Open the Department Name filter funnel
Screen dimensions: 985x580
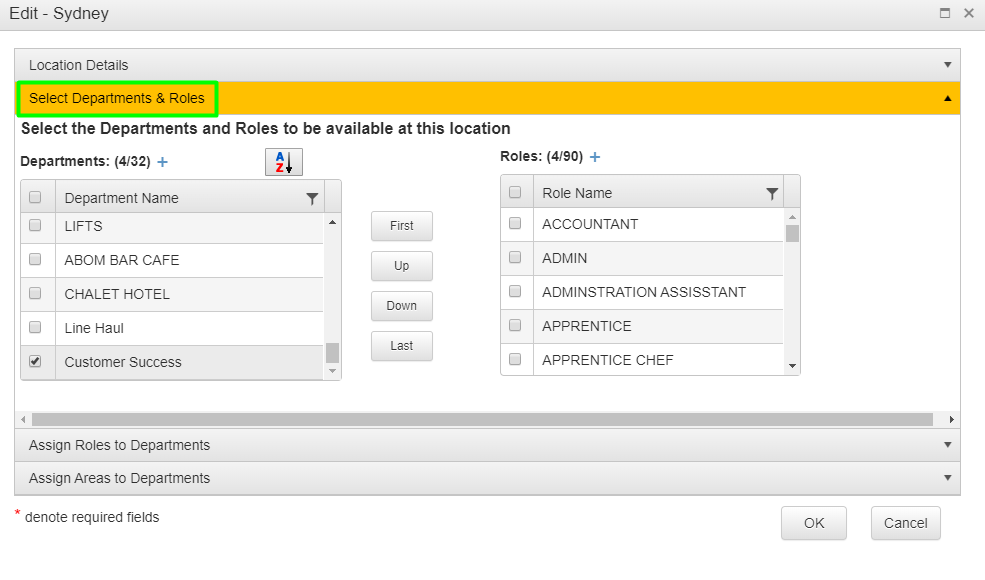pyautogui.click(x=312, y=197)
